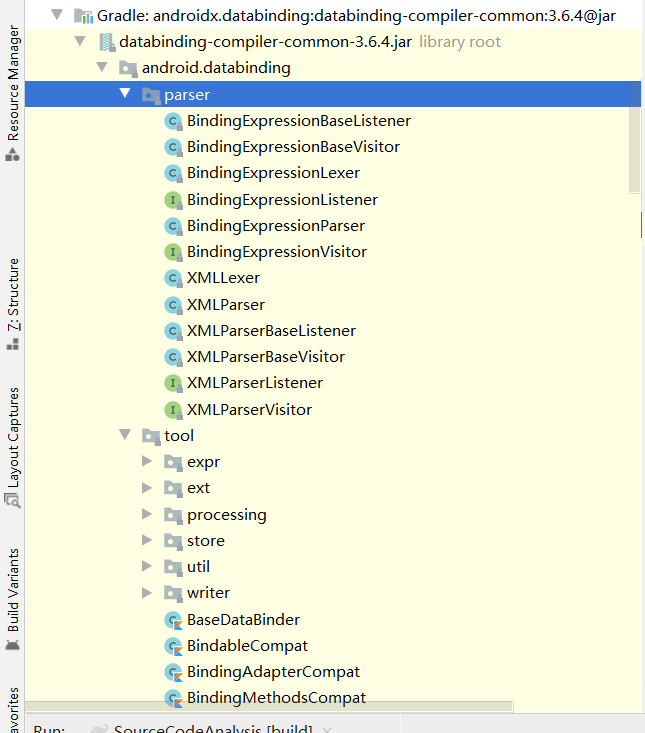Expand the ext package
This screenshot has height=733, width=645.
point(147,488)
